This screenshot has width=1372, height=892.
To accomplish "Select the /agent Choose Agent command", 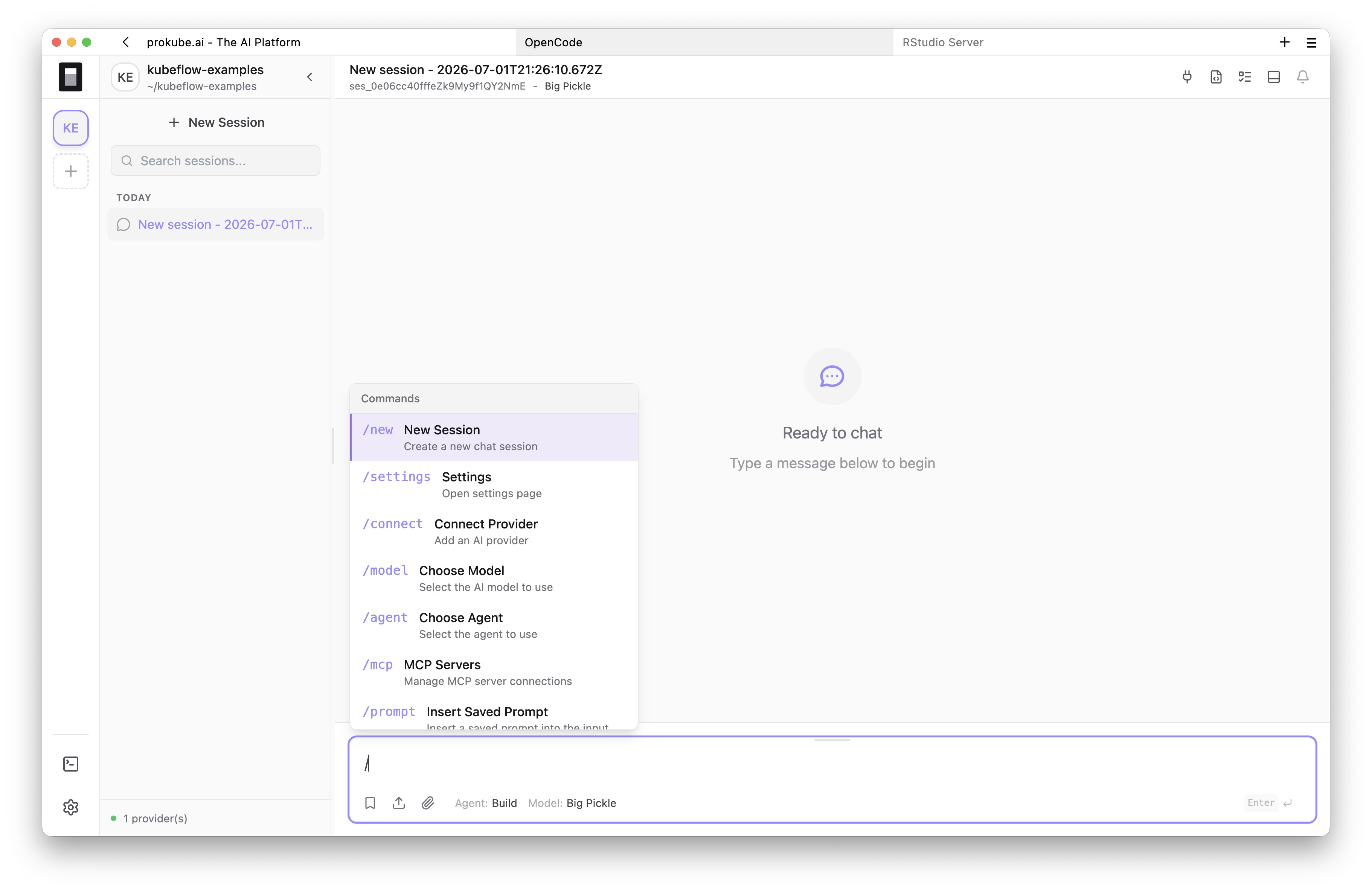I will coord(494,625).
